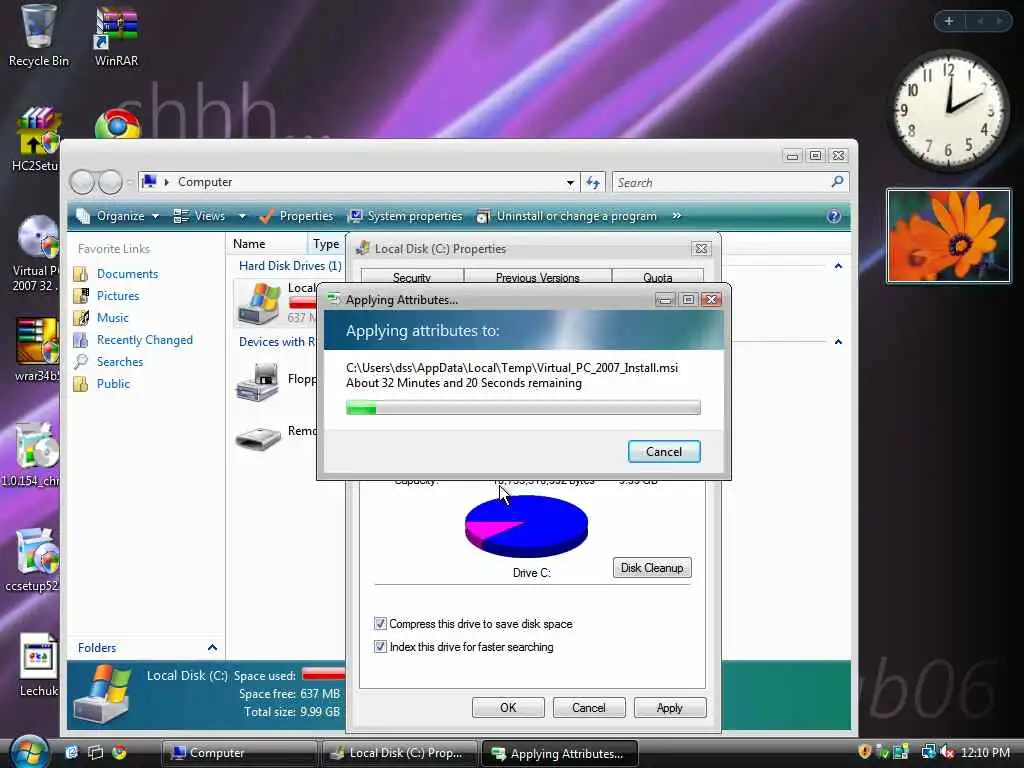
Task: Click Apply in Local Disk Properties
Action: point(669,708)
